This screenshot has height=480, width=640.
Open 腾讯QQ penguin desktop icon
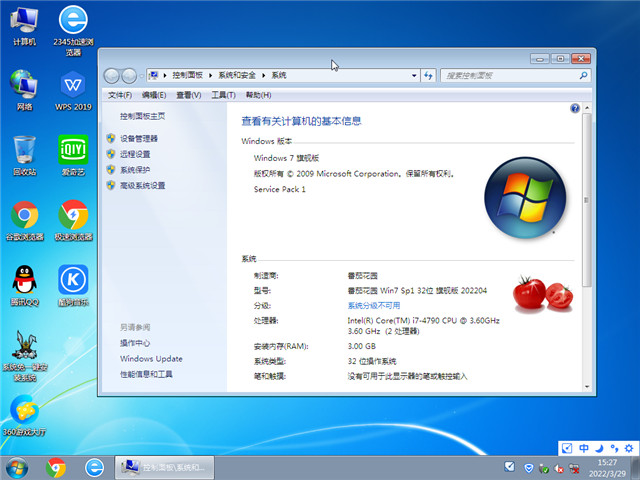coord(24,286)
